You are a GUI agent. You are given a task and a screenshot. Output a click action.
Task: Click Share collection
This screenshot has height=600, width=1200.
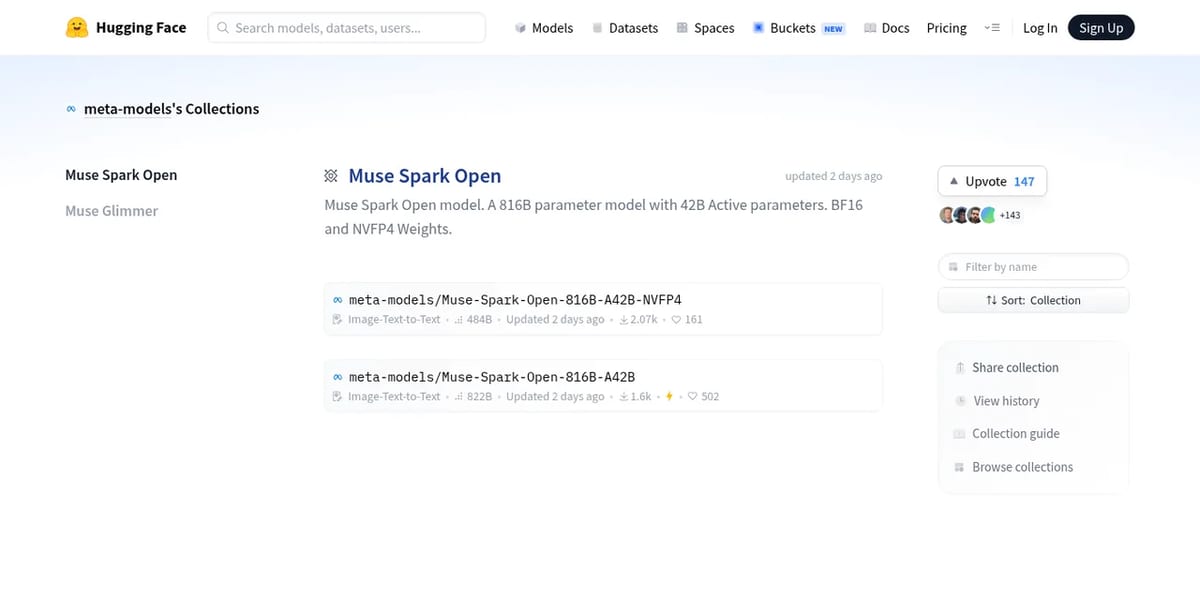(1015, 368)
